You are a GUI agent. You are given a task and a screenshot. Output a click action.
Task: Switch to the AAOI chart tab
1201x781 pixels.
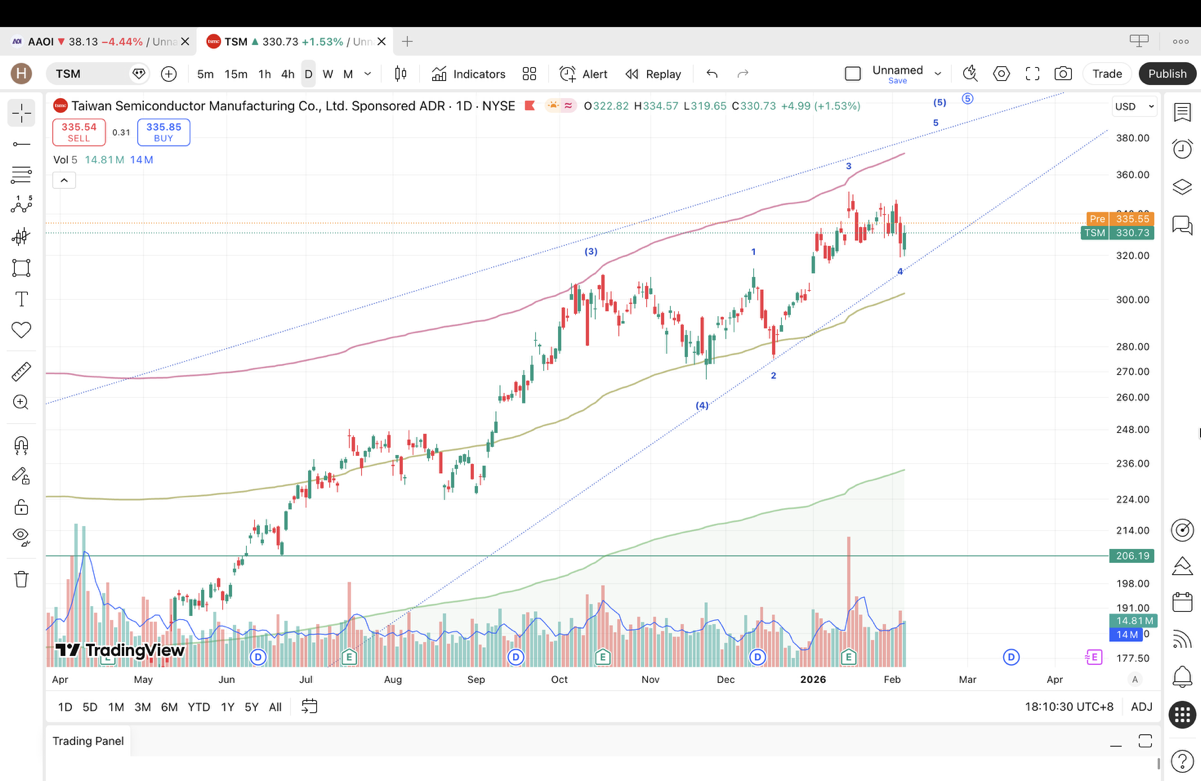coord(95,42)
